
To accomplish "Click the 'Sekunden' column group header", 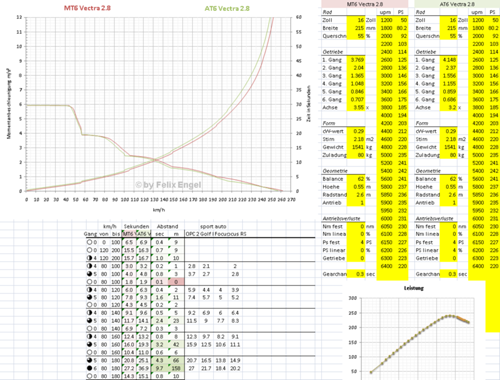I will (x=136, y=226).
